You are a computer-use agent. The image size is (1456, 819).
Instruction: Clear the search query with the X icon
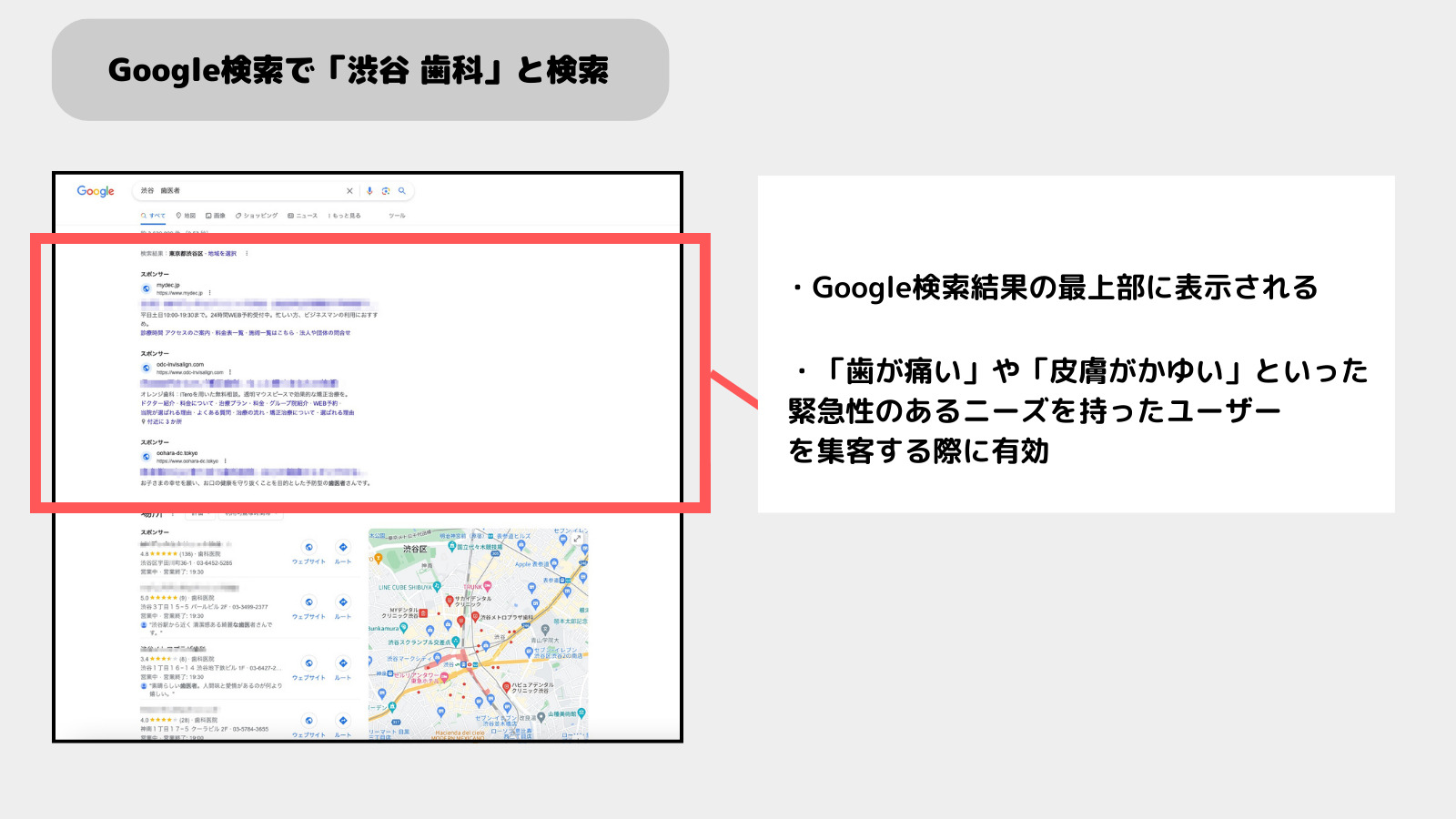(349, 191)
